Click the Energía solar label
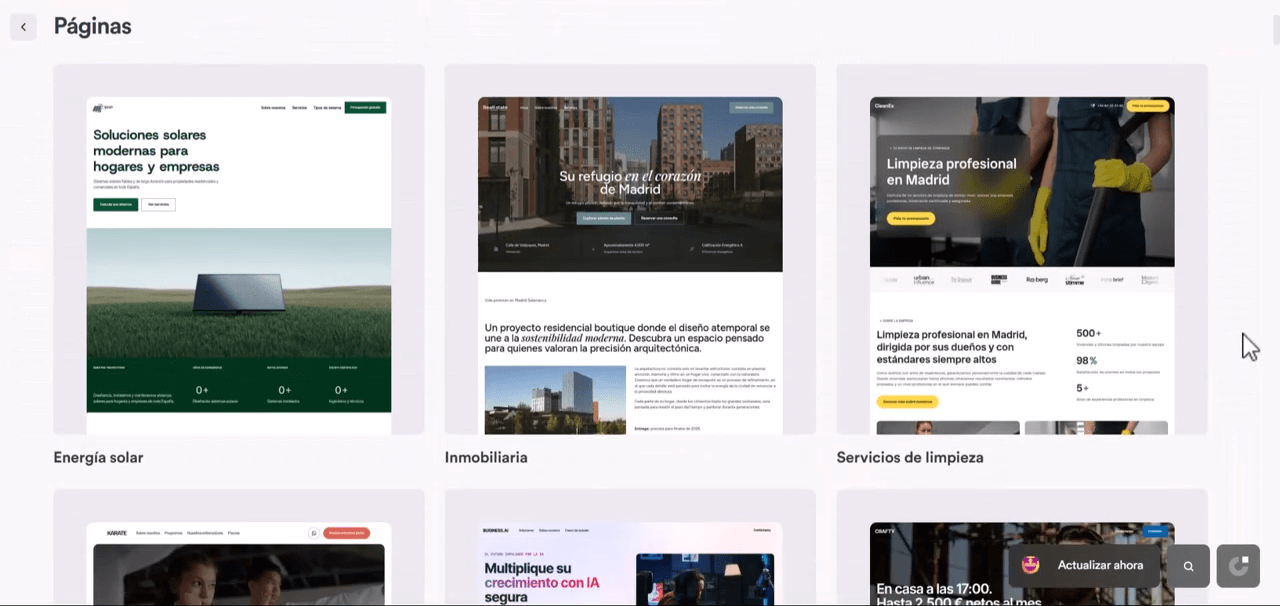This screenshot has width=1280, height=606. click(x=98, y=457)
